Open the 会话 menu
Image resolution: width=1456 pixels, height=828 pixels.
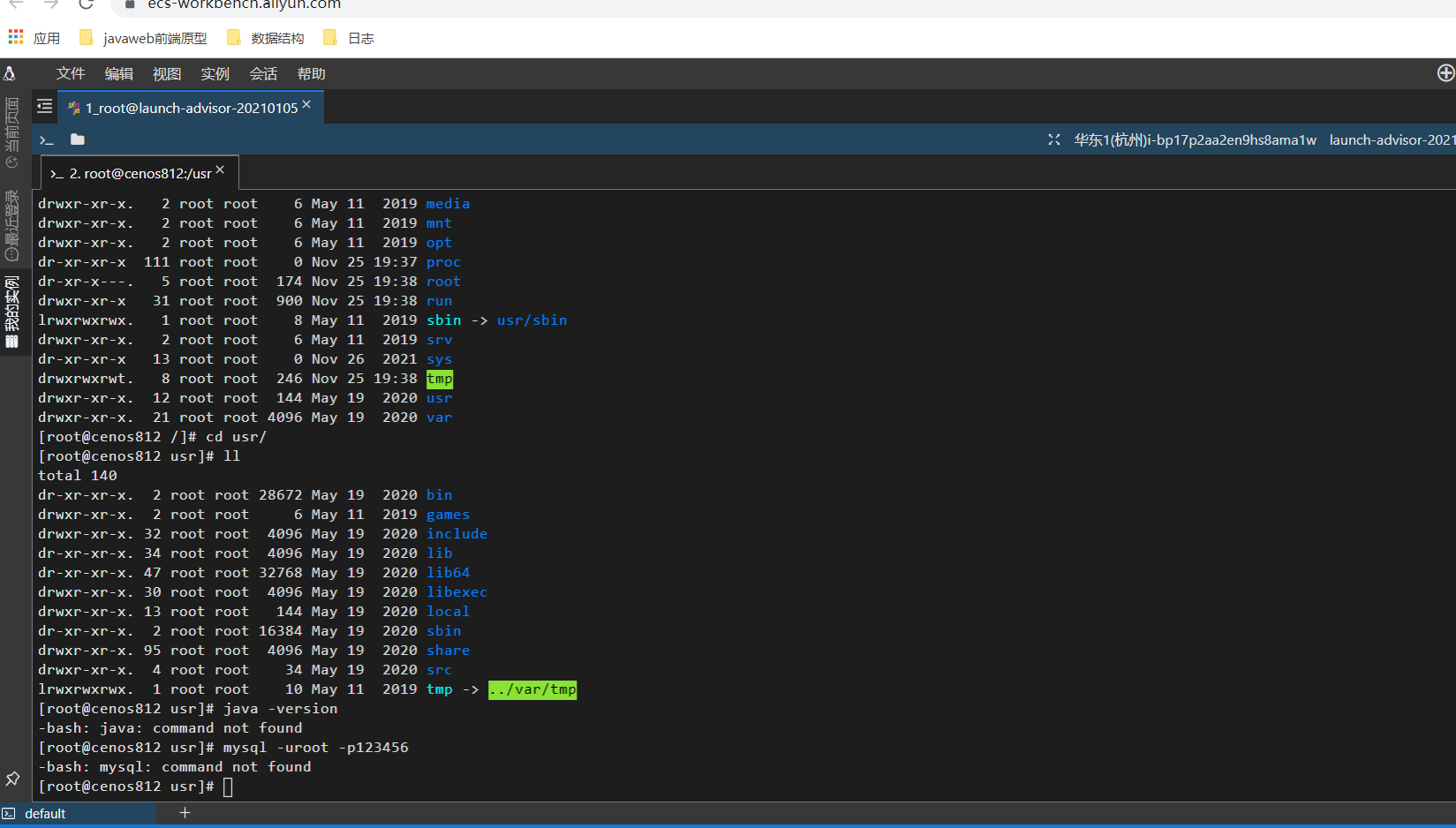pyautogui.click(x=263, y=74)
